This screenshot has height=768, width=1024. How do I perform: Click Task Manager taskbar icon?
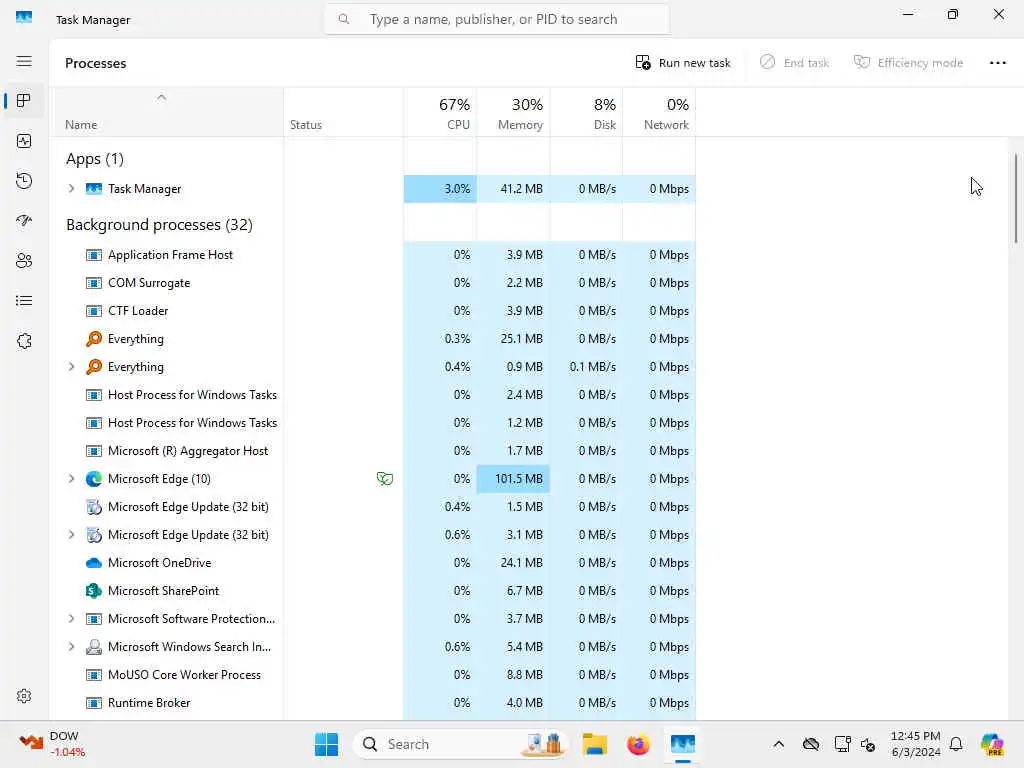[x=682, y=744]
